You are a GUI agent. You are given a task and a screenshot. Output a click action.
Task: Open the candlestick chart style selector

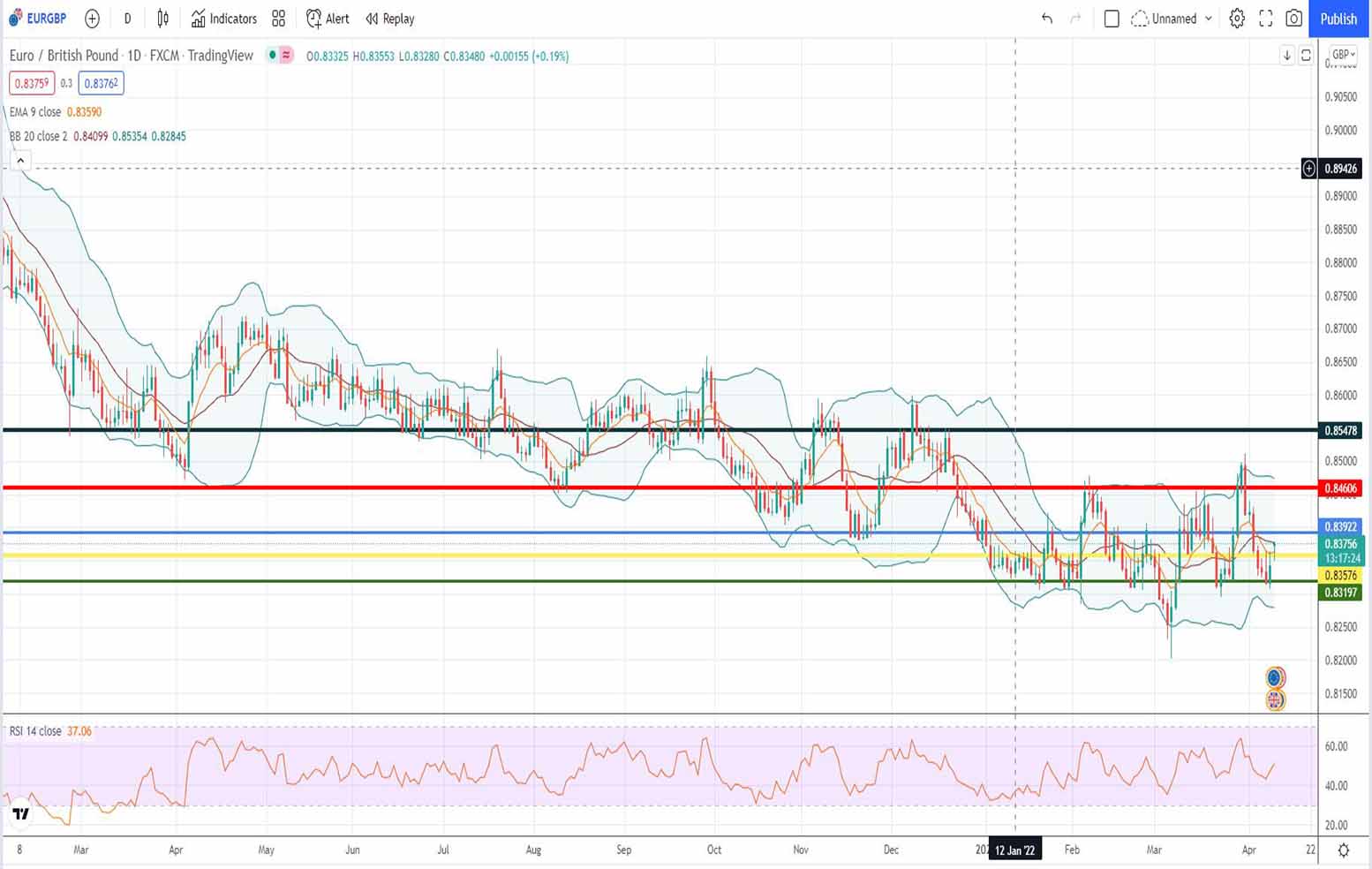tap(163, 19)
